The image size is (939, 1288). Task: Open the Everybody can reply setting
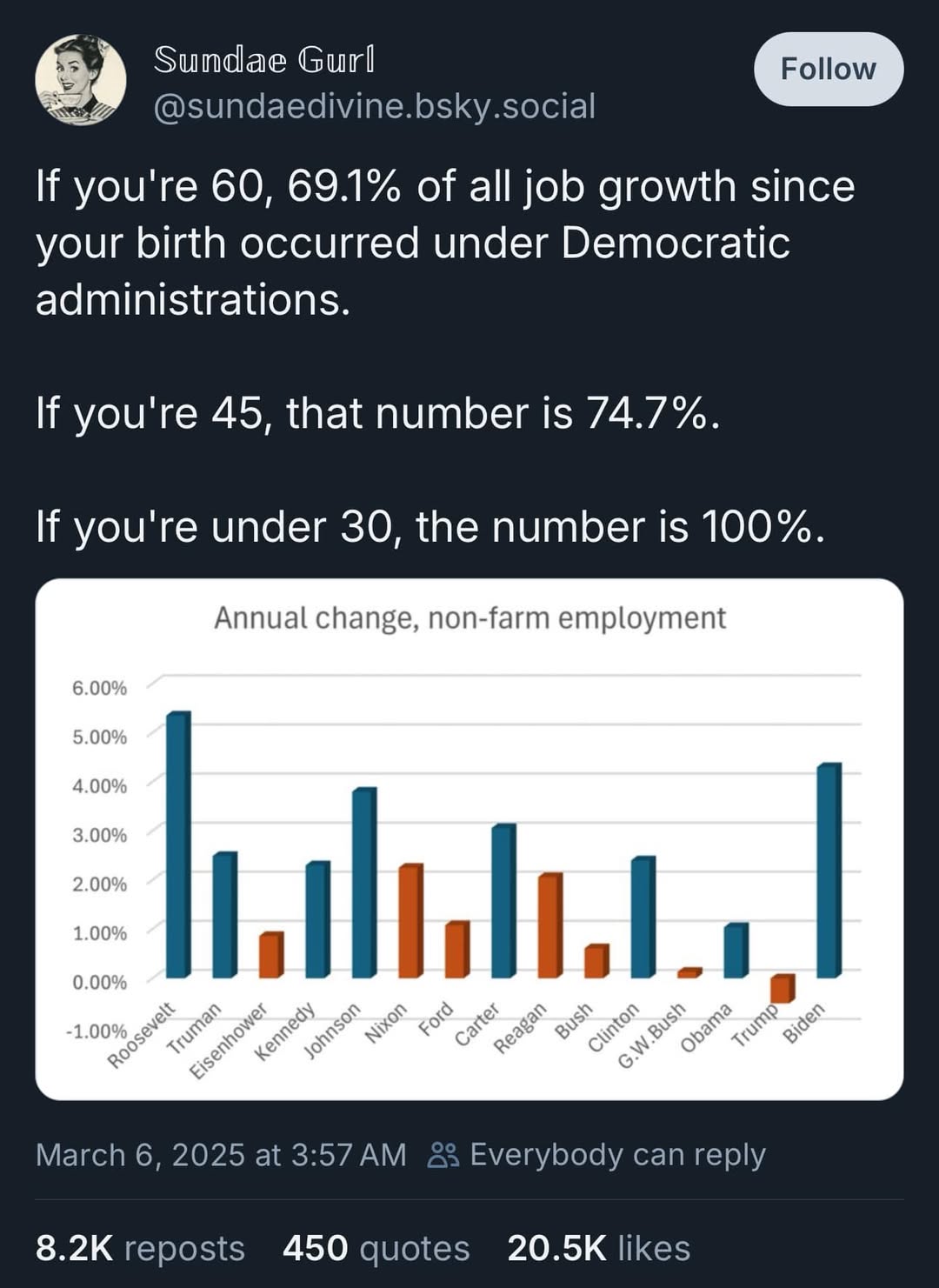tap(617, 1155)
